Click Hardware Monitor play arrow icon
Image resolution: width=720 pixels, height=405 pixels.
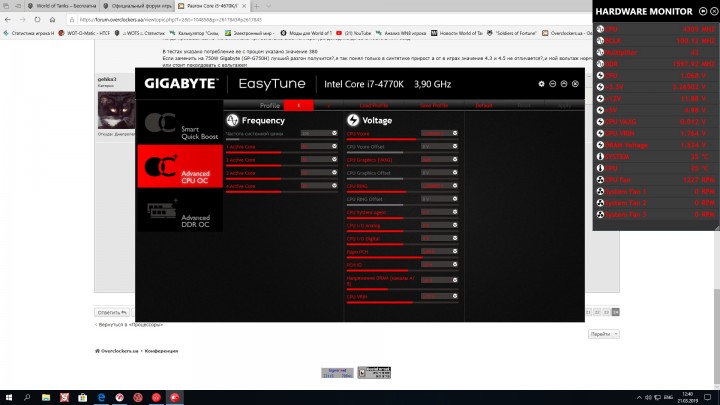[x=703, y=11]
